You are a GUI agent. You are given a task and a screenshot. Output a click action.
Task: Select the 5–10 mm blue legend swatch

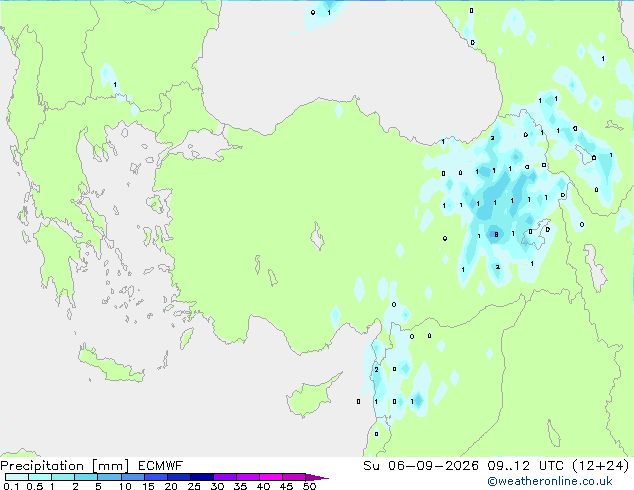109,477
